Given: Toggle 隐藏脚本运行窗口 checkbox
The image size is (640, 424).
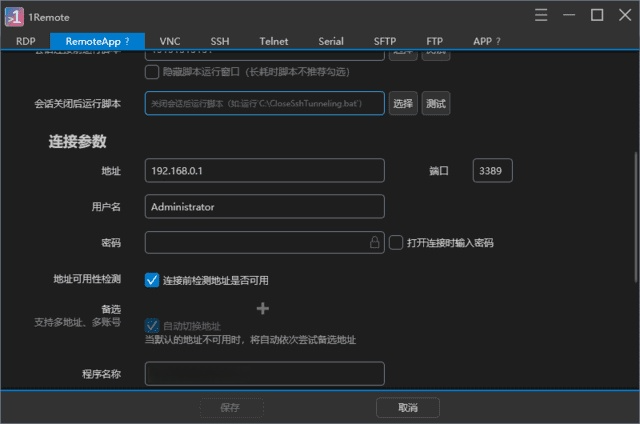Looking at the screenshot, I should 152,72.
